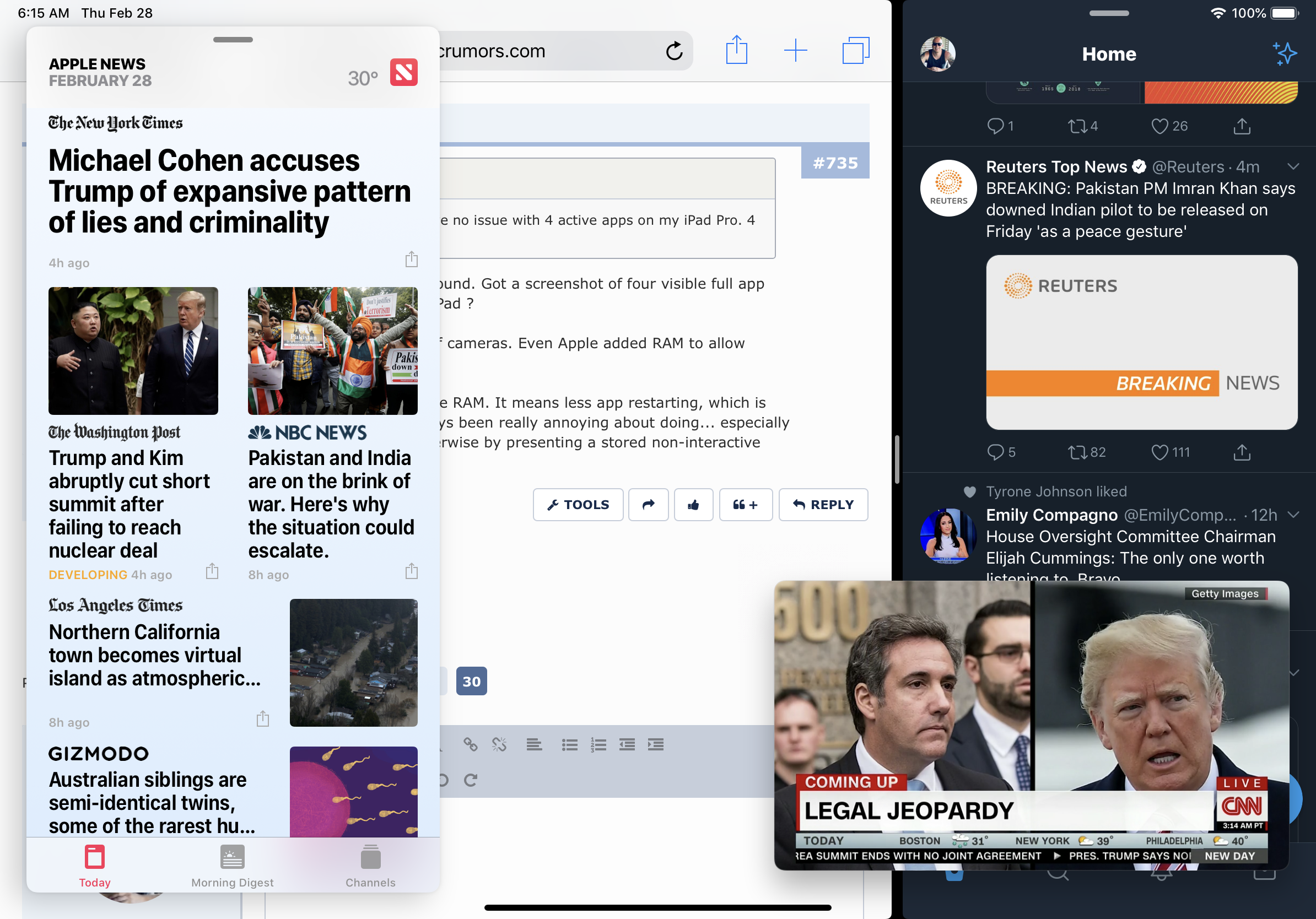Switch to the Morning Digest tab
The image size is (1316, 919).
(232, 866)
